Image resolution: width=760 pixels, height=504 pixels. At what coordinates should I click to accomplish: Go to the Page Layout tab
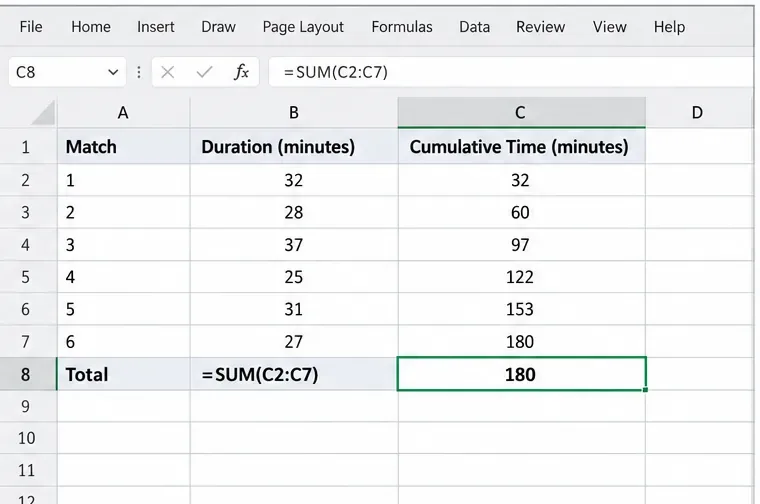coord(303,27)
